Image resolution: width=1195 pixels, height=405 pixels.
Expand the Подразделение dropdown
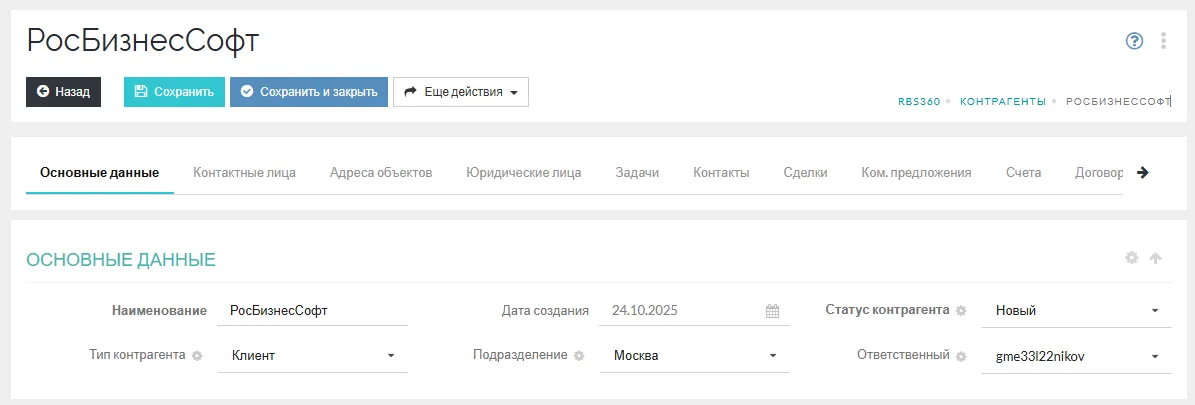click(772, 356)
